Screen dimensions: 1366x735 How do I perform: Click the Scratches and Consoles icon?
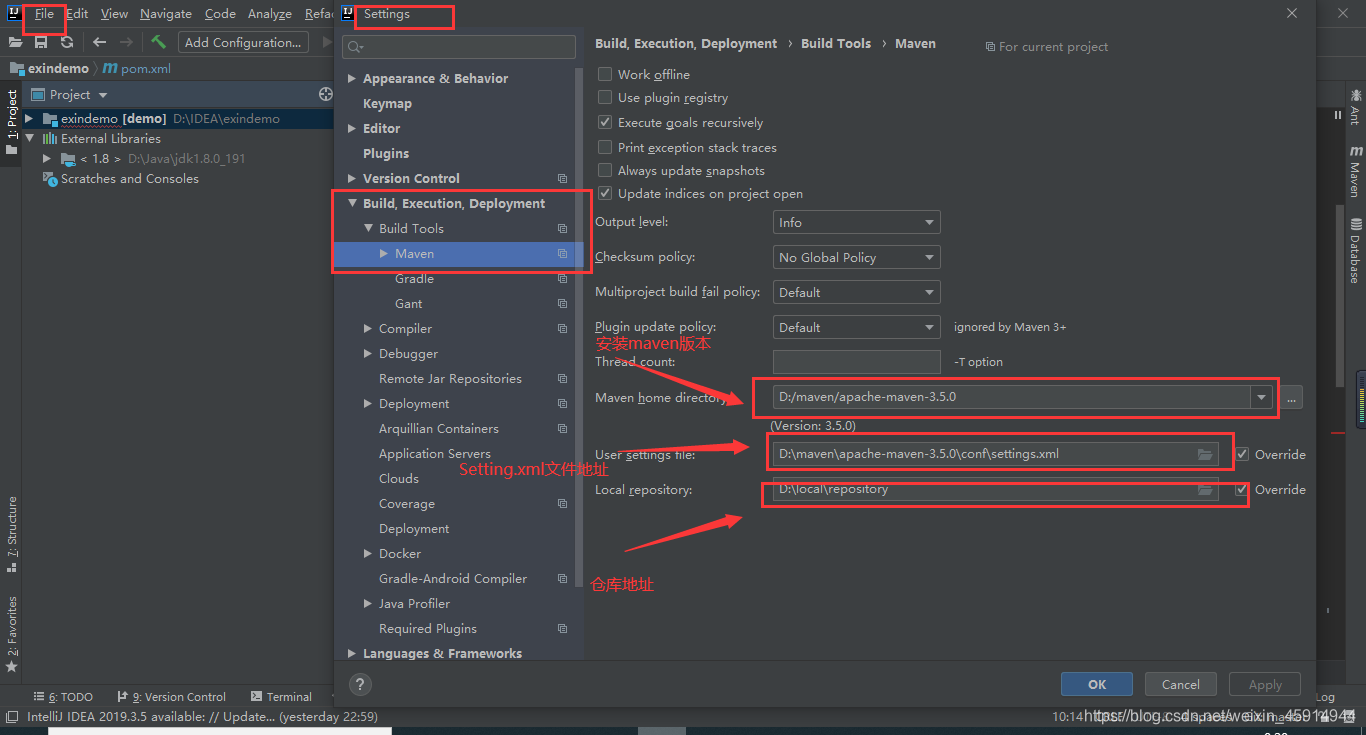coord(50,178)
